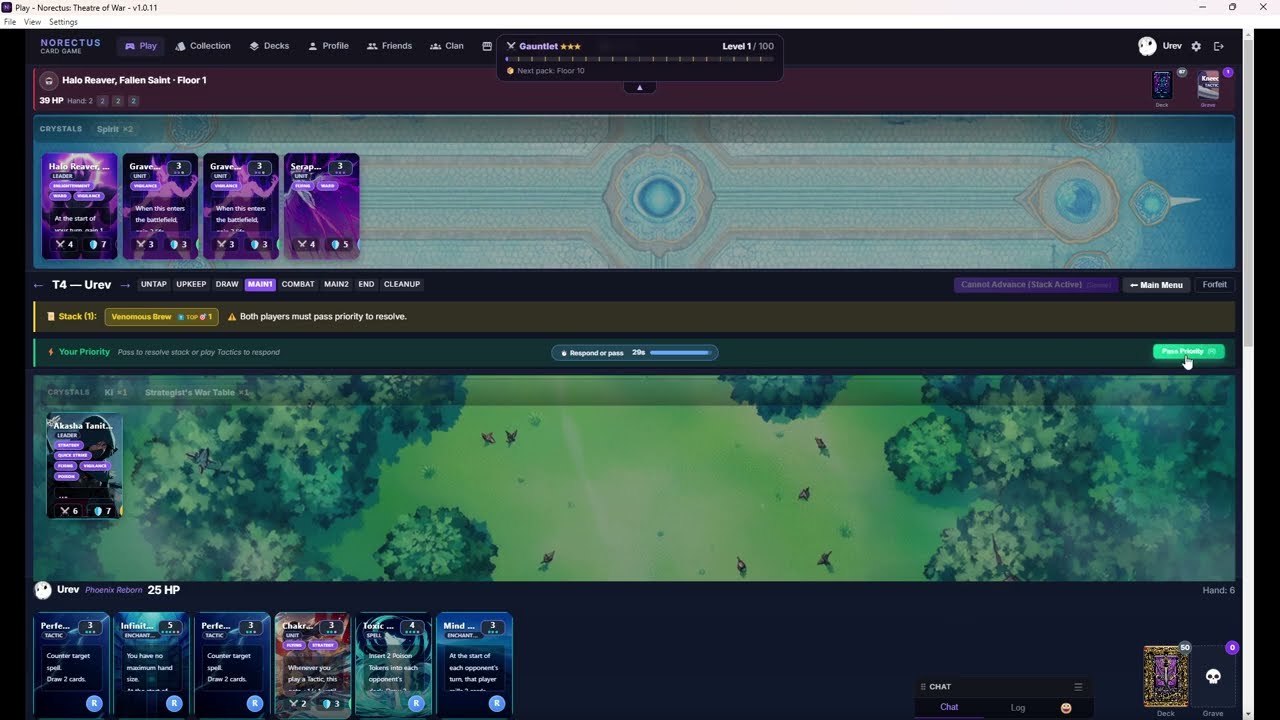Select the Mind enchantment card in hand
This screenshot has height=720, width=1280.
pyautogui.click(x=474, y=664)
